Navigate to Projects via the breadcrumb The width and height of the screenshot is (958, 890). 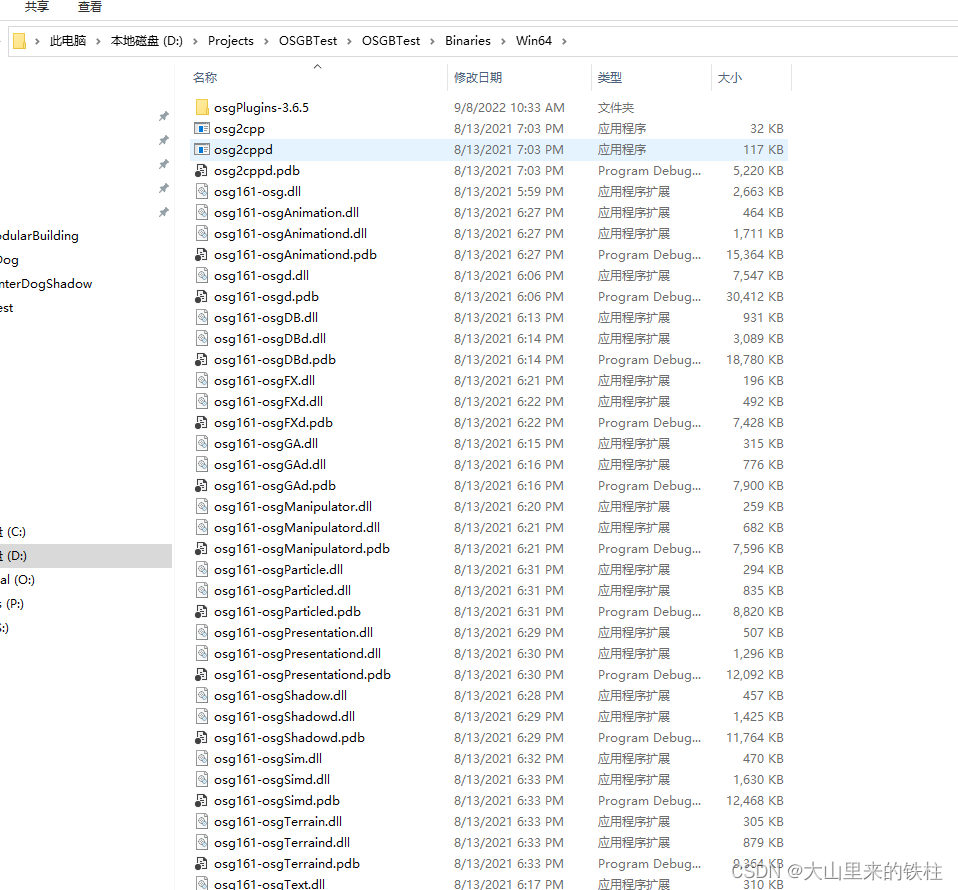click(x=231, y=40)
